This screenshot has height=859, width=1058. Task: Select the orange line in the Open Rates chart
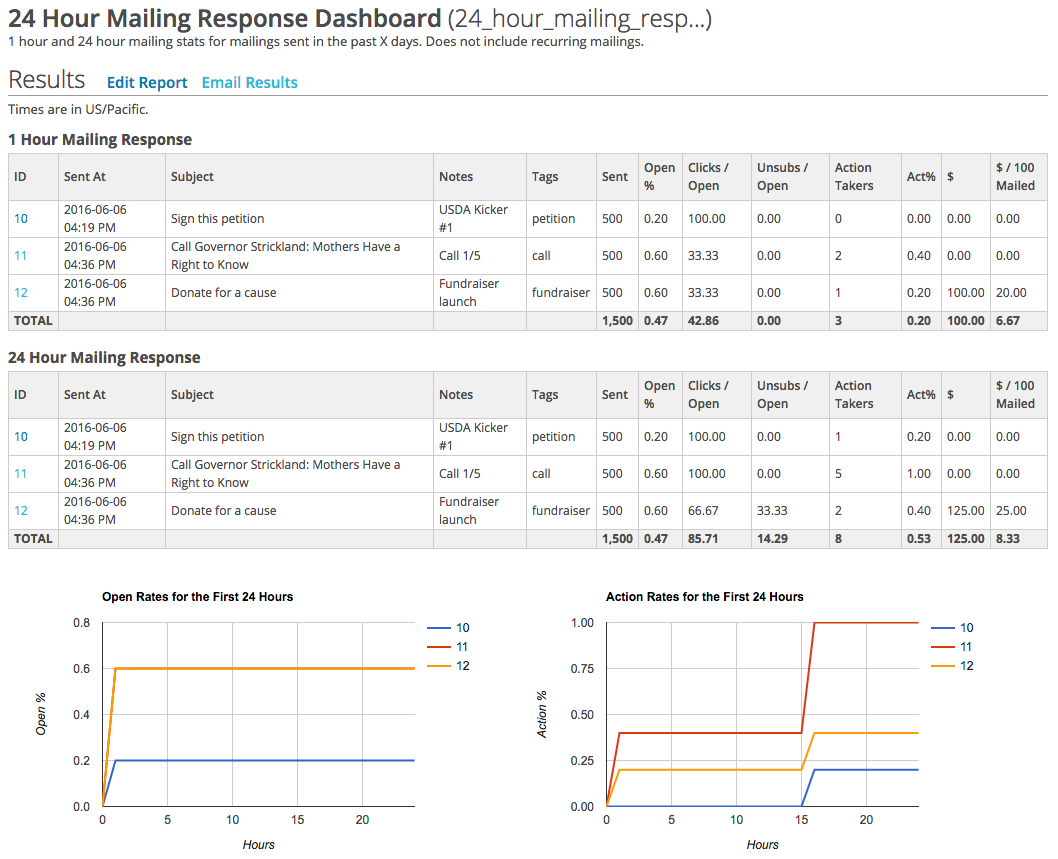tap(250, 667)
